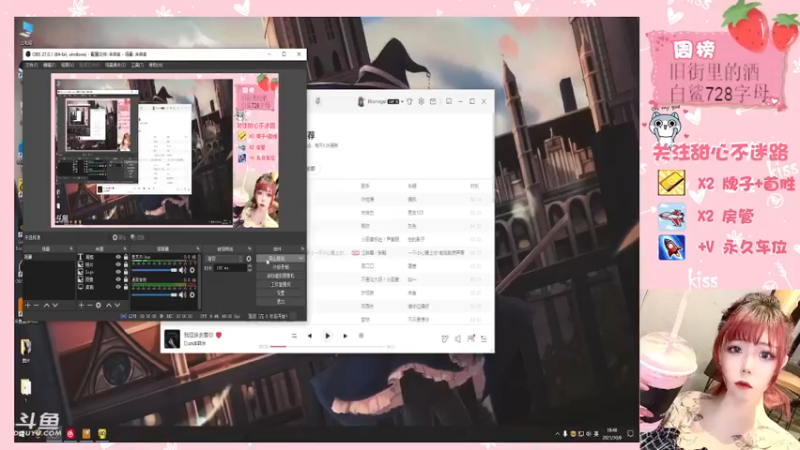Skip to next song in music player
The image size is (800, 450).
point(345,336)
